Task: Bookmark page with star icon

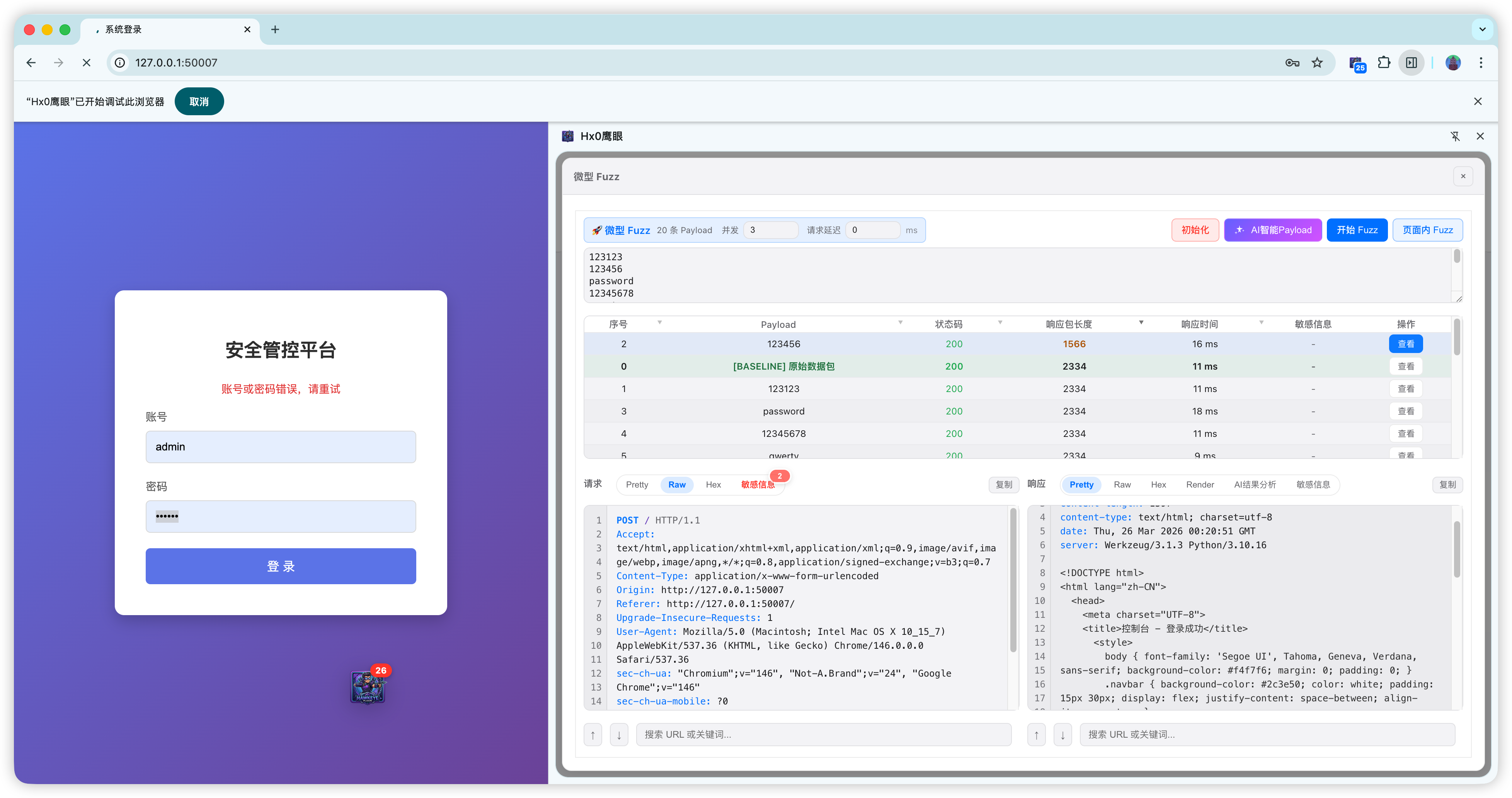Action: [x=1317, y=63]
